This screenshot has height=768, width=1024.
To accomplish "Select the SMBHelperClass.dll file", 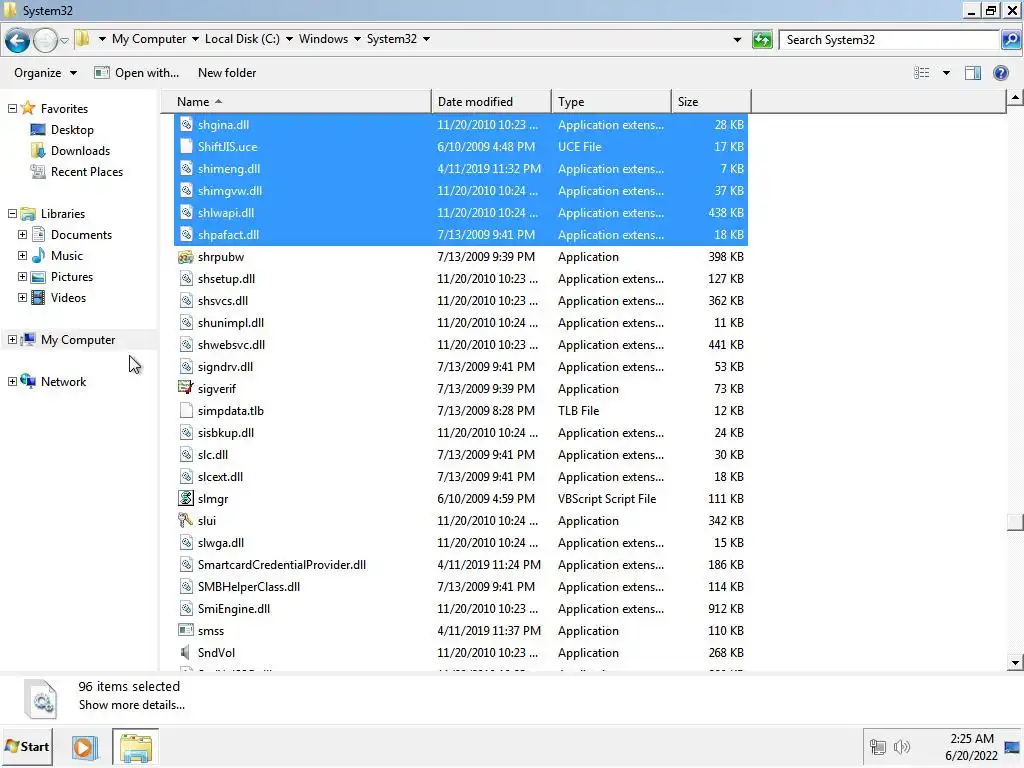I will 461,587.
